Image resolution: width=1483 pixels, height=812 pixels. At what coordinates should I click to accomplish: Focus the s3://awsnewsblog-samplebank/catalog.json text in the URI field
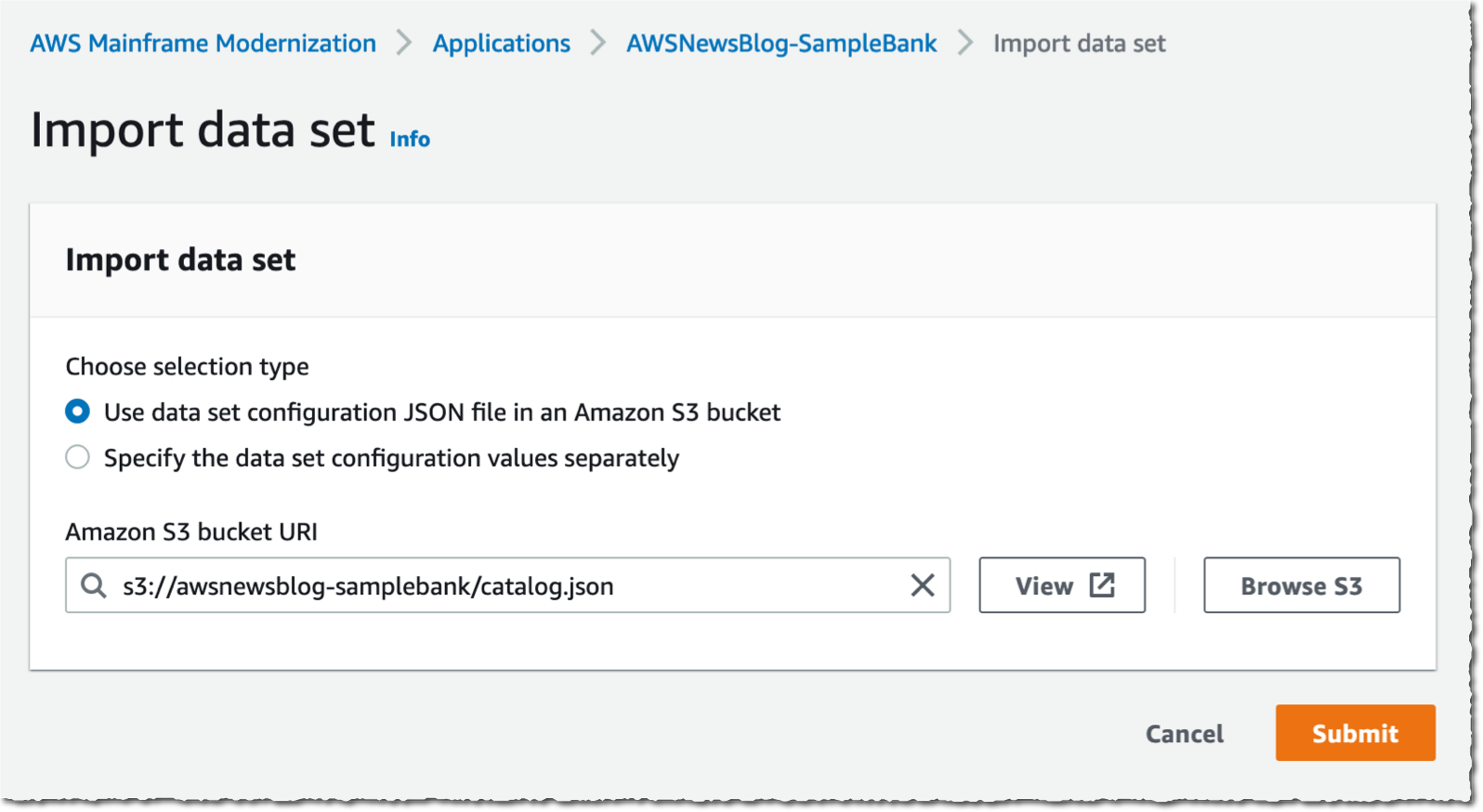tap(368, 587)
